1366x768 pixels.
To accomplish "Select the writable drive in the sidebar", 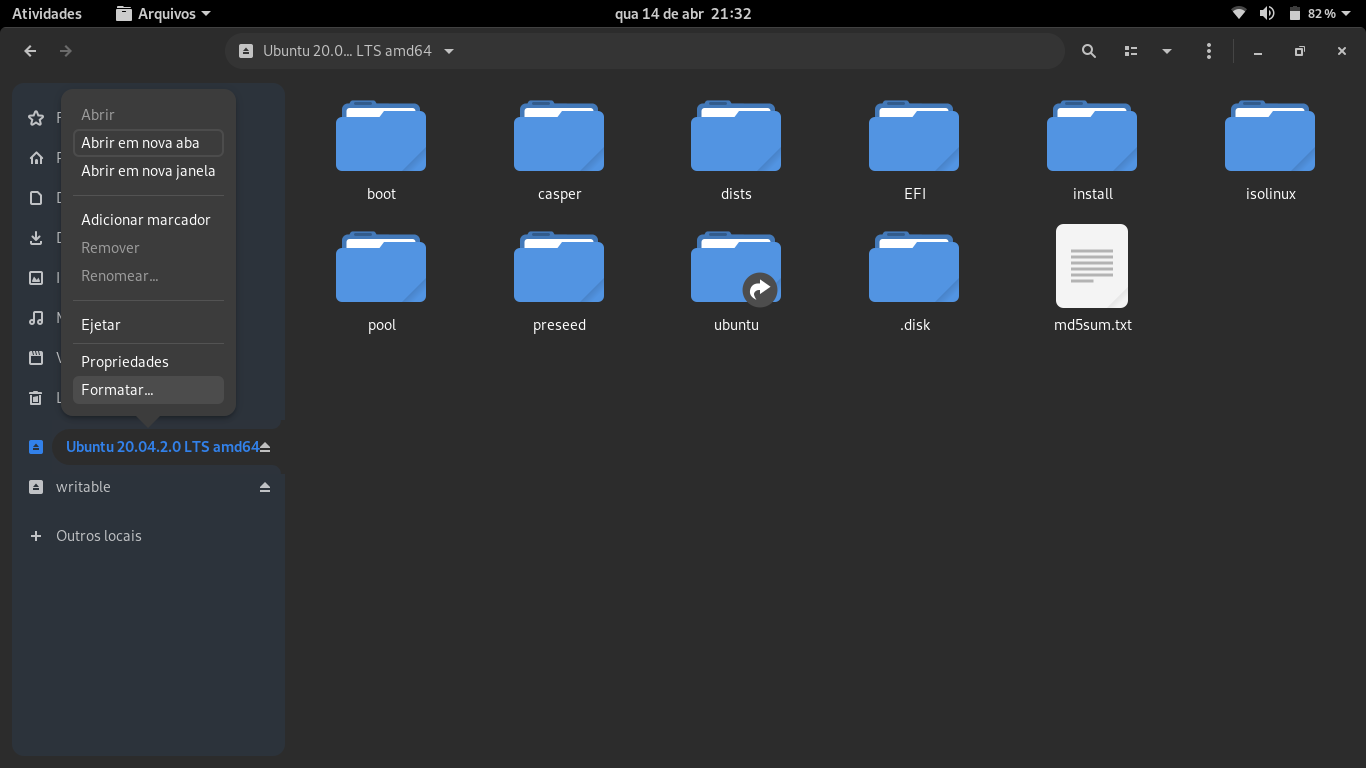I will click(84, 487).
